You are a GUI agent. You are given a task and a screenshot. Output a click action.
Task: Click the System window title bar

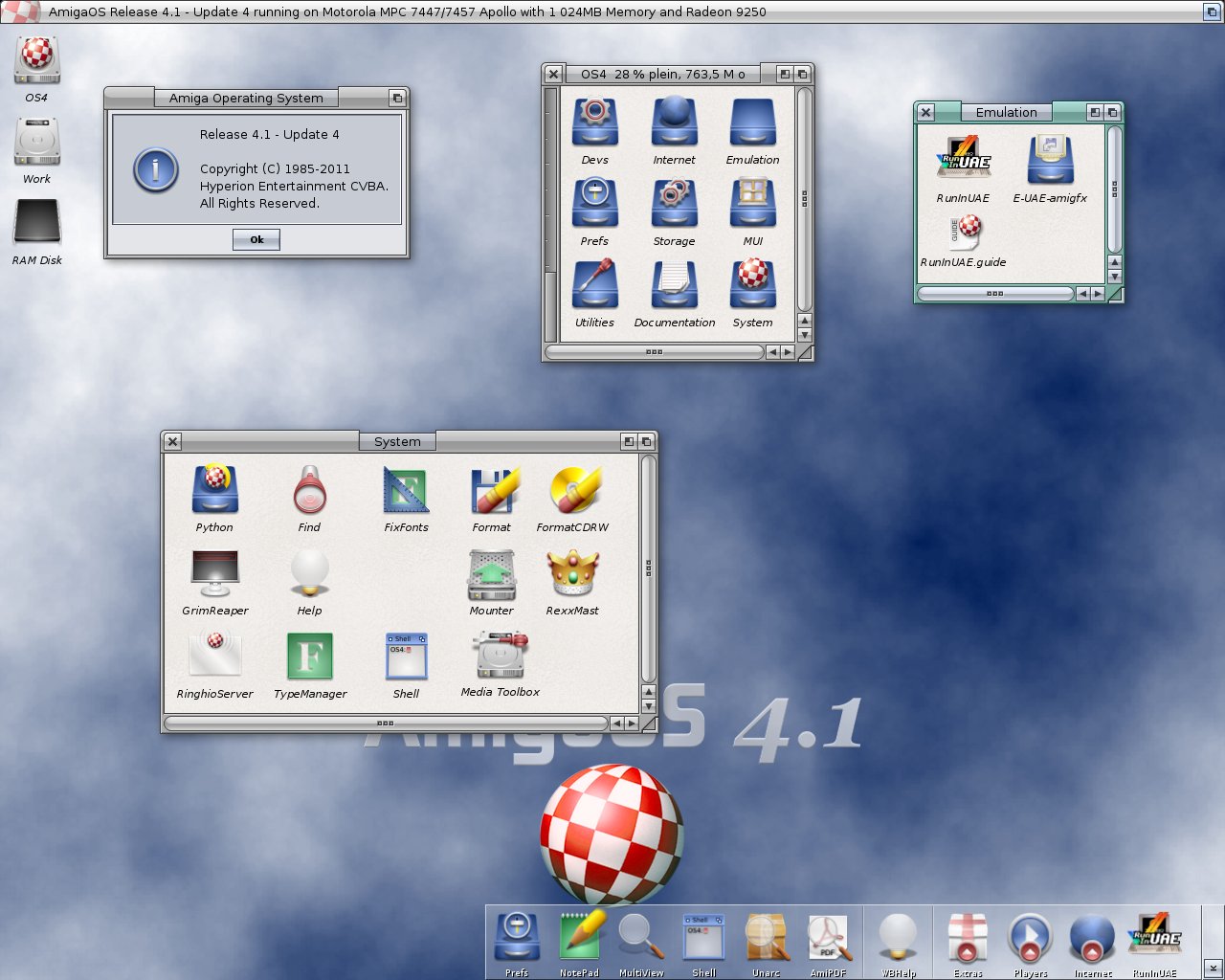click(x=398, y=441)
